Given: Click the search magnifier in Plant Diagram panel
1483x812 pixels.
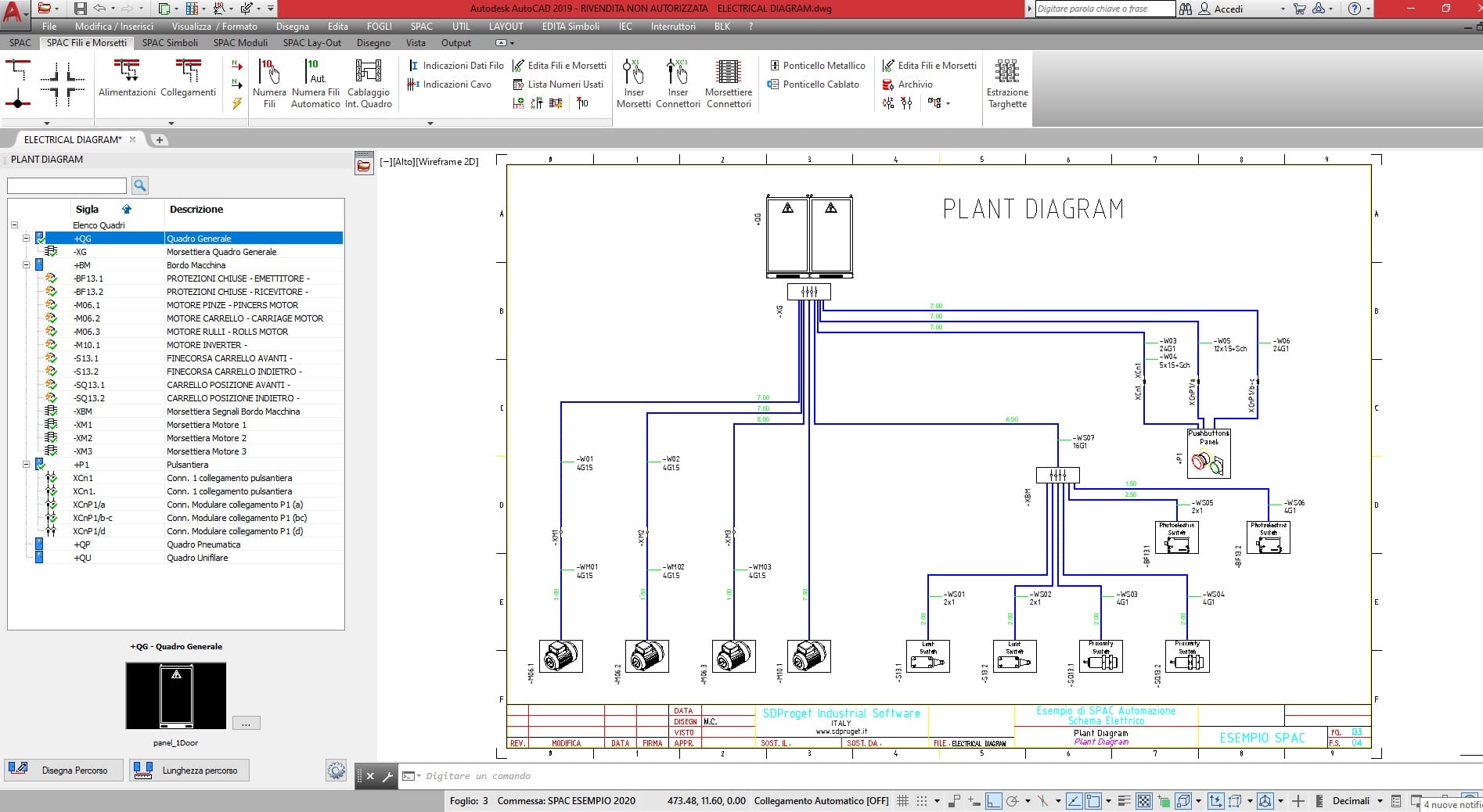Looking at the screenshot, I should (140, 185).
